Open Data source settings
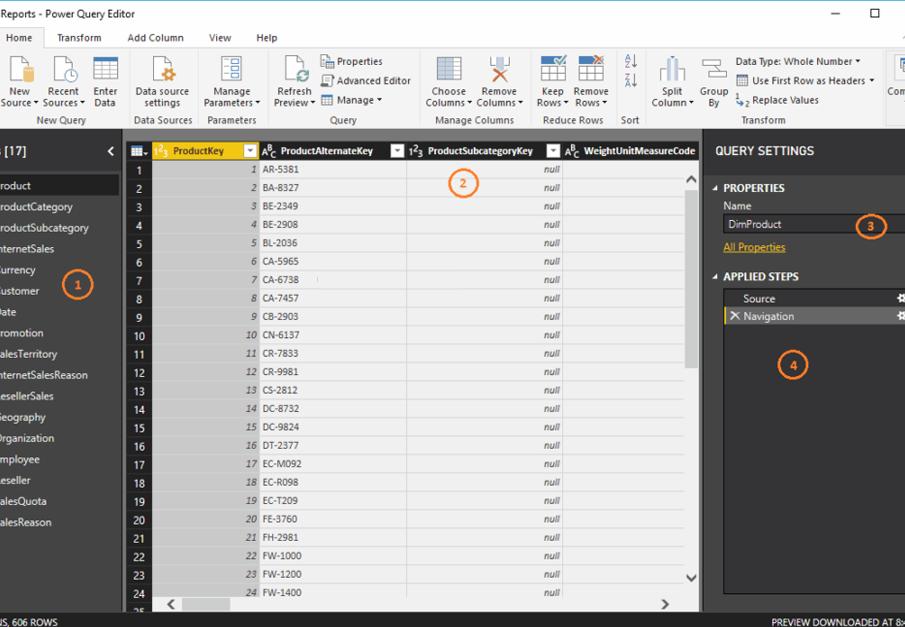 coord(162,70)
